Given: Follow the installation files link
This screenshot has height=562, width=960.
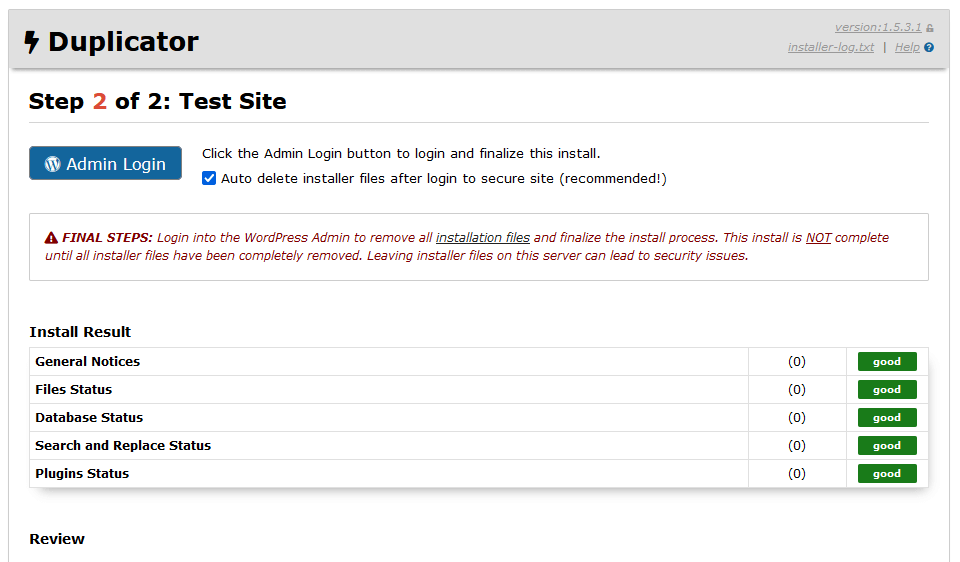Looking at the screenshot, I should click(482, 238).
